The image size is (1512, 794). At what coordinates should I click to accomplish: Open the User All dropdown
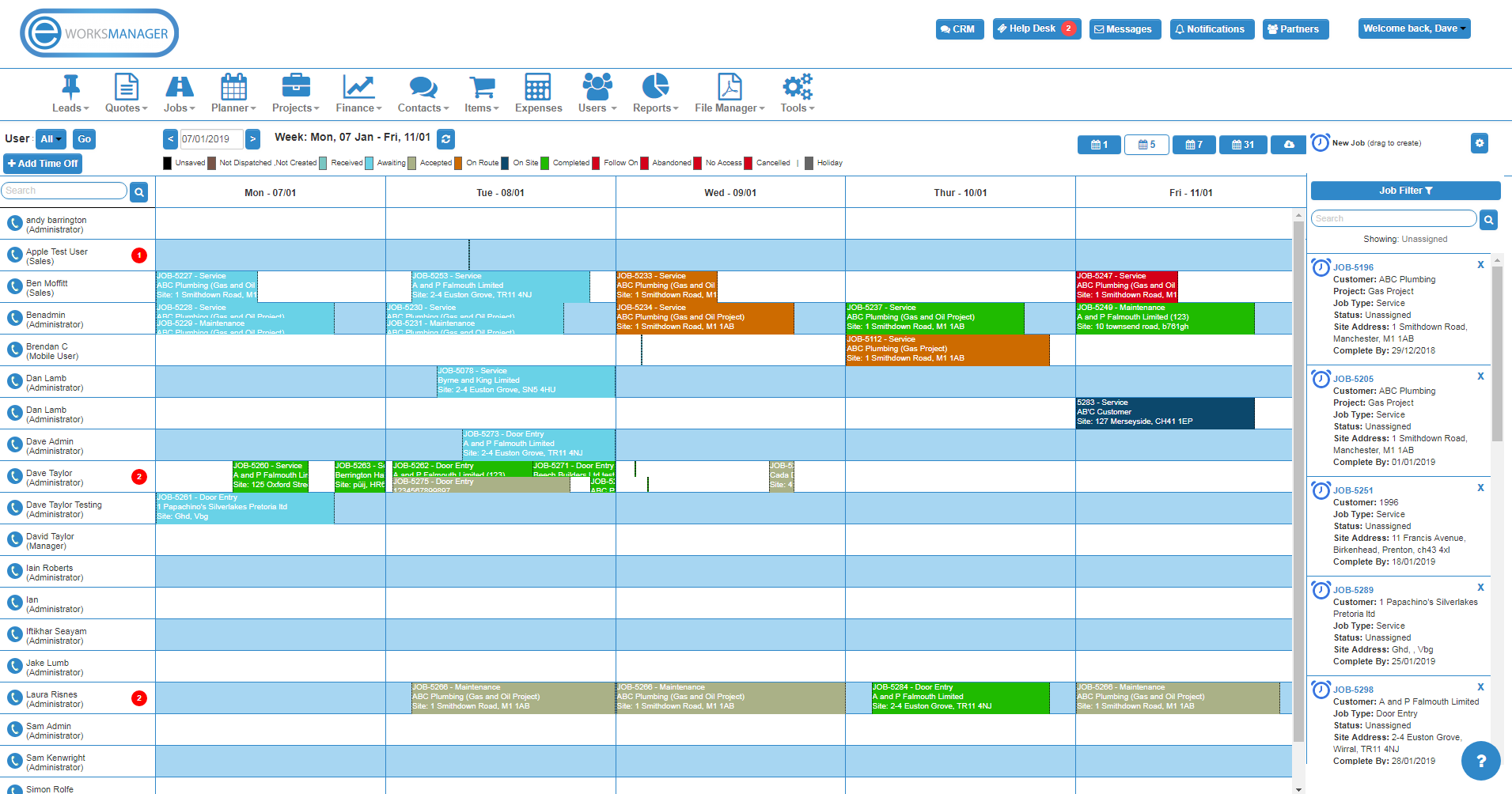pyautogui.click(x=50, y=138)
